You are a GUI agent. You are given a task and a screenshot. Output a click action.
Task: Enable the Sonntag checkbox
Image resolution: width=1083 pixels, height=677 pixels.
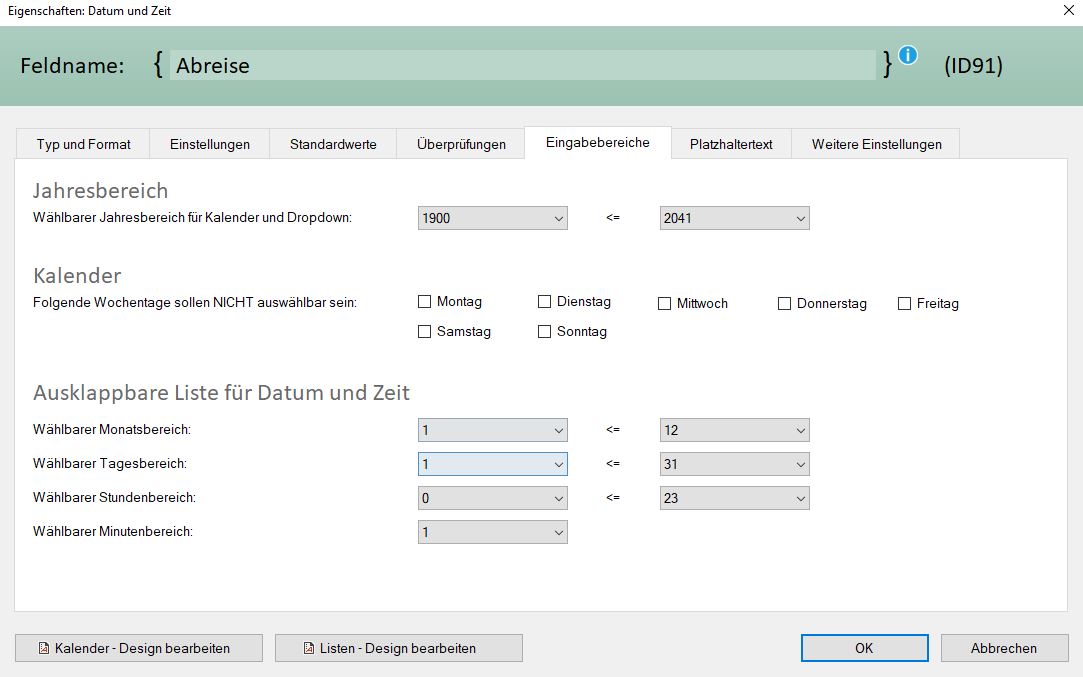(x=545, y=332)
